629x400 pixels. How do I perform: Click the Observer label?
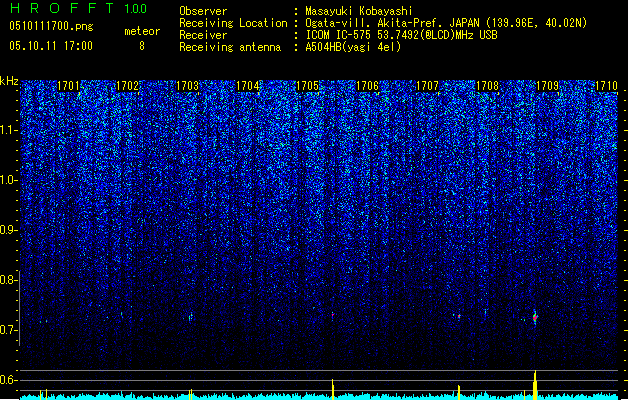203,11
